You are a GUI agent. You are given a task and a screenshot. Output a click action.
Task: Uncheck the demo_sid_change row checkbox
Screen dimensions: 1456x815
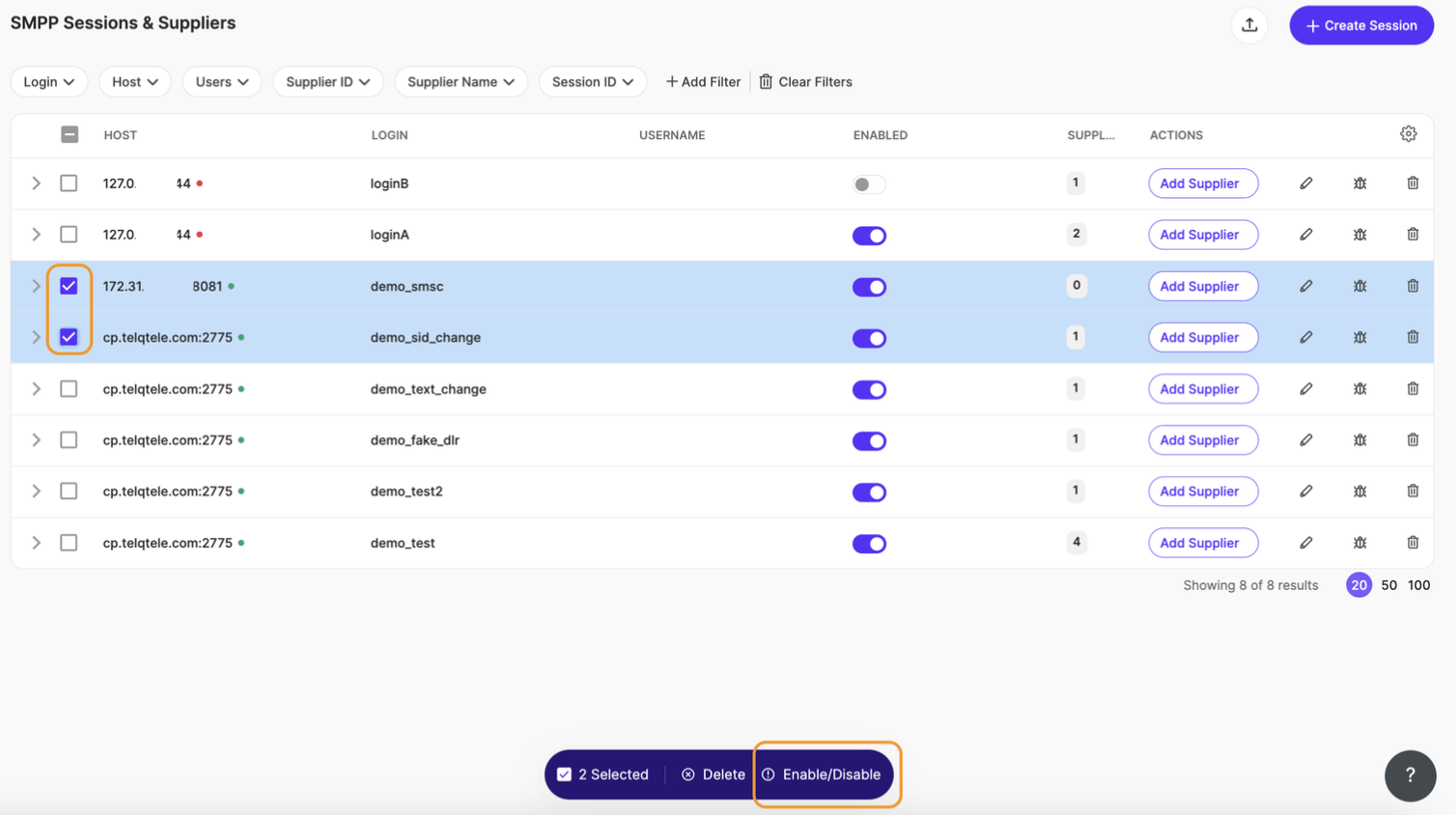[69, 337]
